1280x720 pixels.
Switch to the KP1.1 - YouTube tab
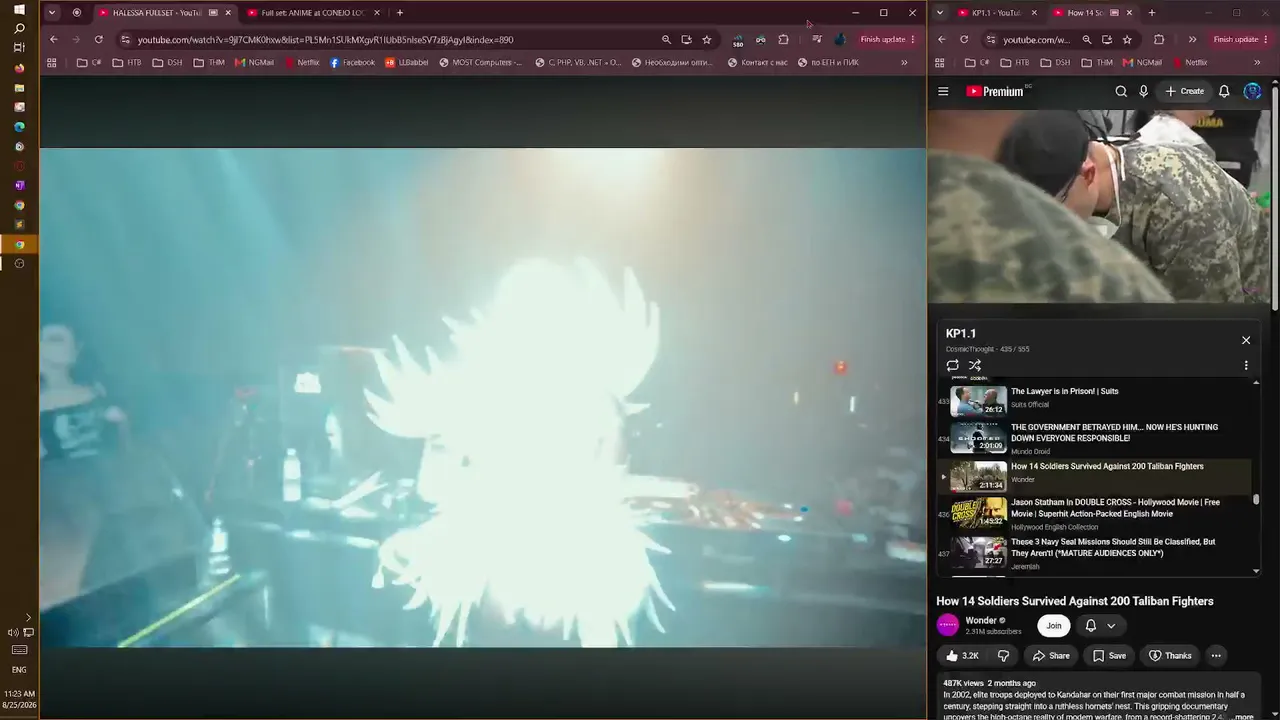click(996, 13)
